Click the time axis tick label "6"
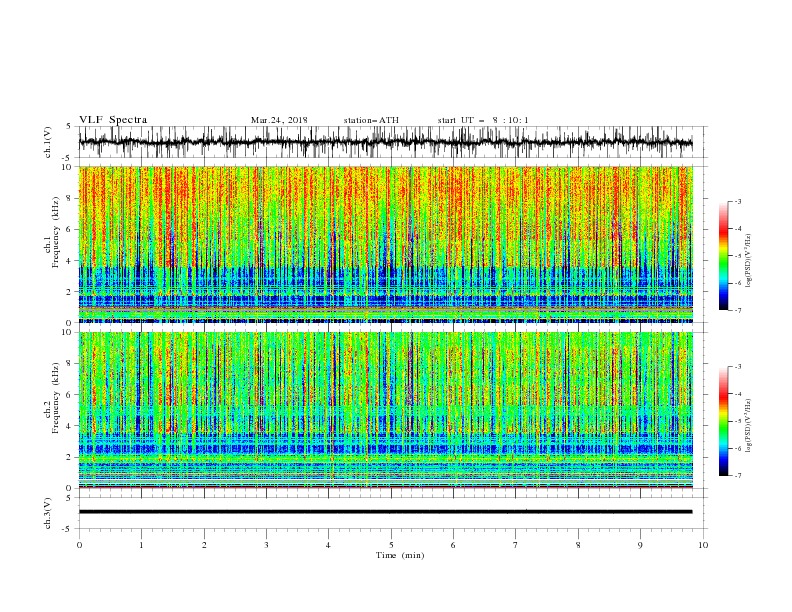 coord(453,545)
